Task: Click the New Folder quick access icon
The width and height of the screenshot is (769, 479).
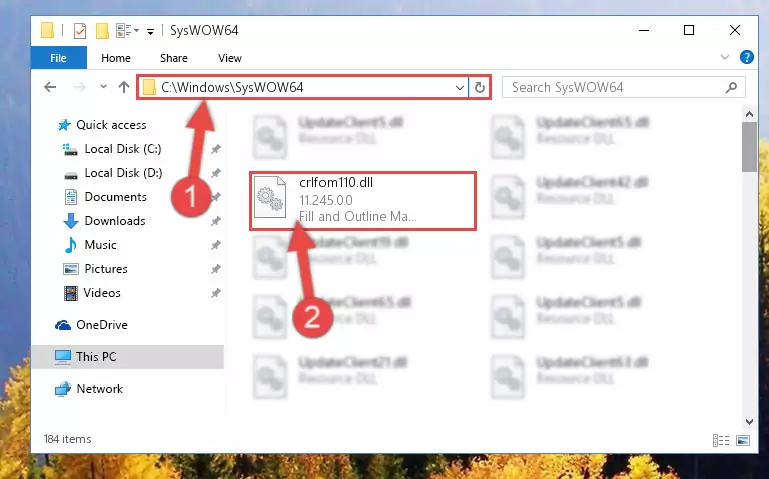Action: tap(102, 31)
